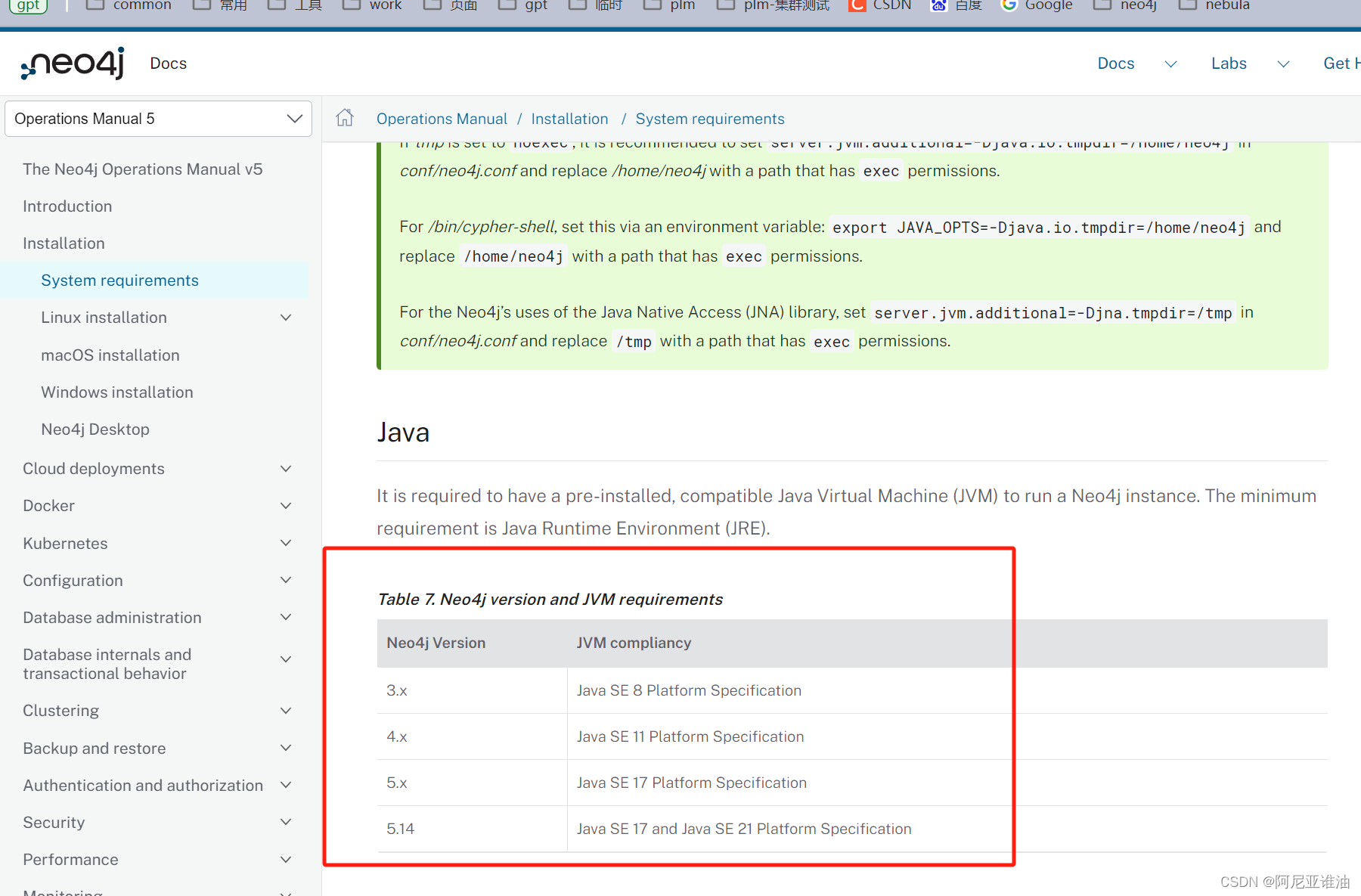Open the Google bookmark
Image resolution: width=1361 pixels, height=896 pixels.
[1037, 5]
